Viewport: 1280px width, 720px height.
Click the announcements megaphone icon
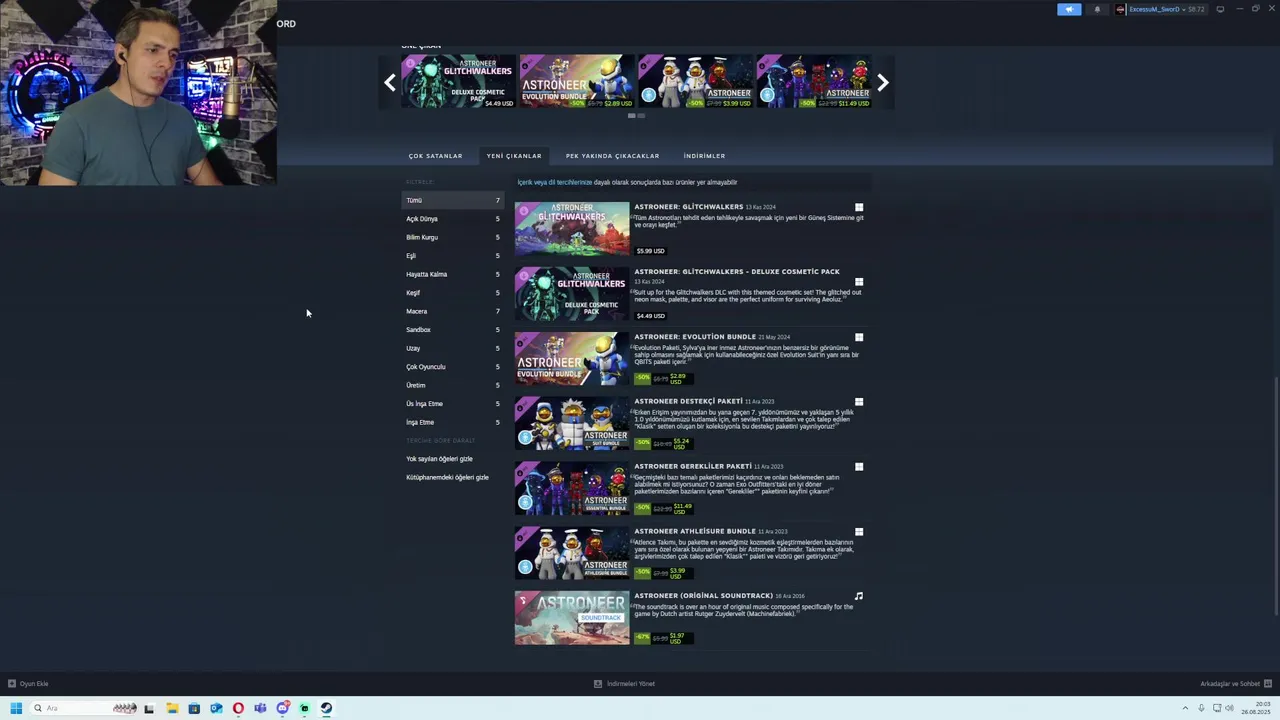click(1069, 9)
